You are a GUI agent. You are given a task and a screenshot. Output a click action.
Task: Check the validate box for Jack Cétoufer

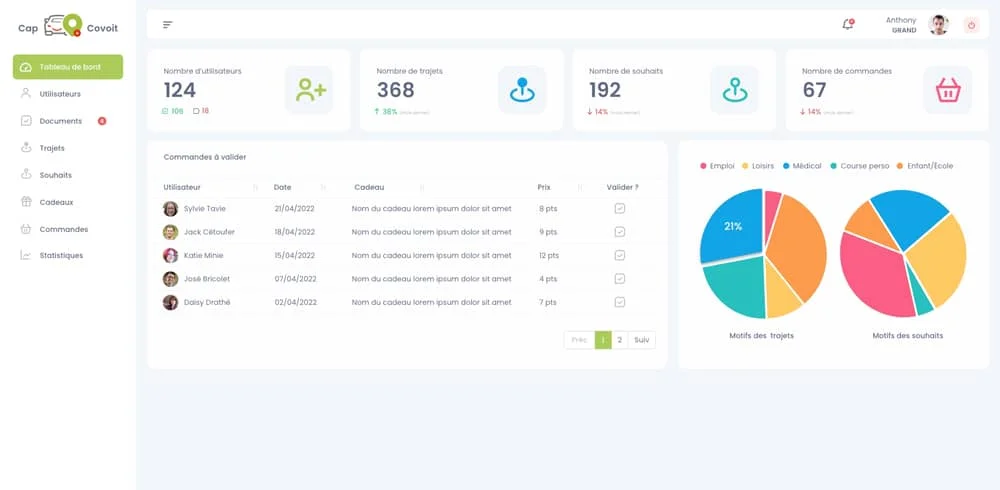(x=619, y=232)
